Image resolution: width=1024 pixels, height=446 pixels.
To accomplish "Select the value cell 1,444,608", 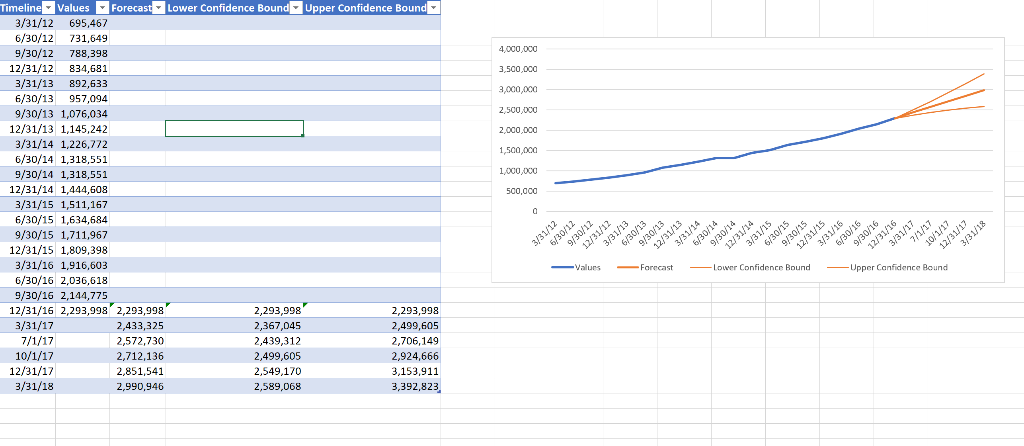I will coord(83,189).
